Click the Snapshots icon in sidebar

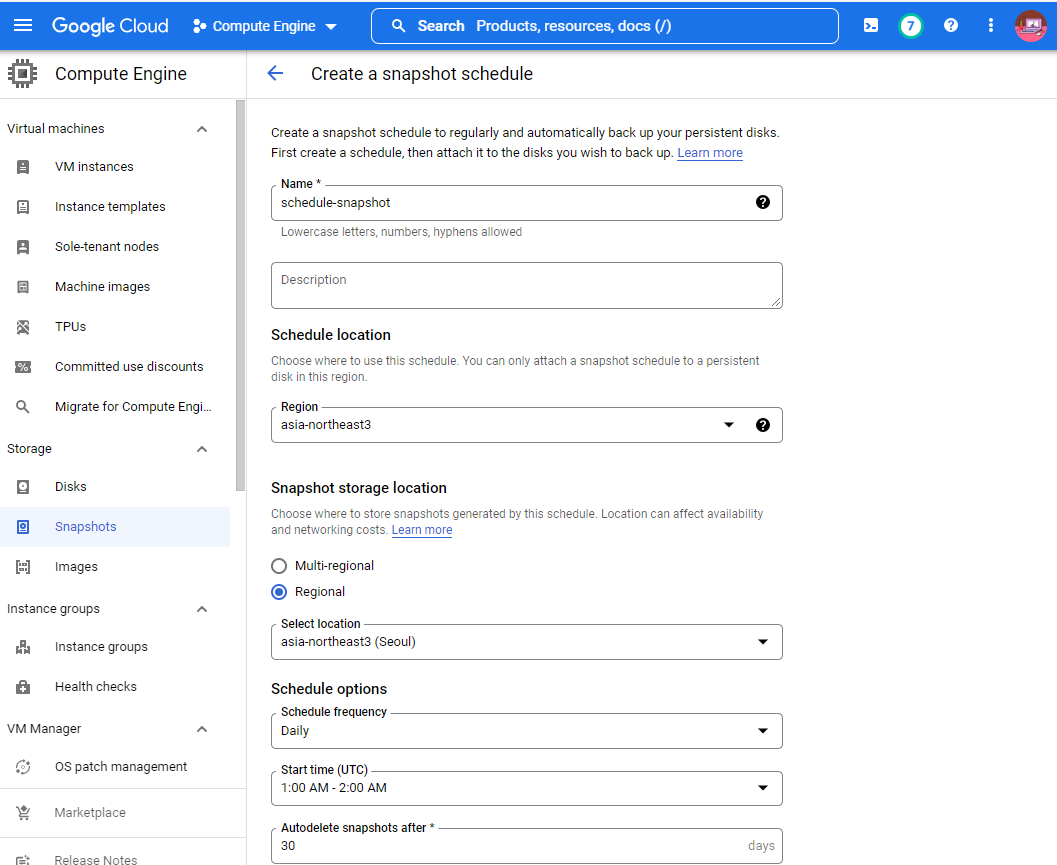[x=23, y=527]
